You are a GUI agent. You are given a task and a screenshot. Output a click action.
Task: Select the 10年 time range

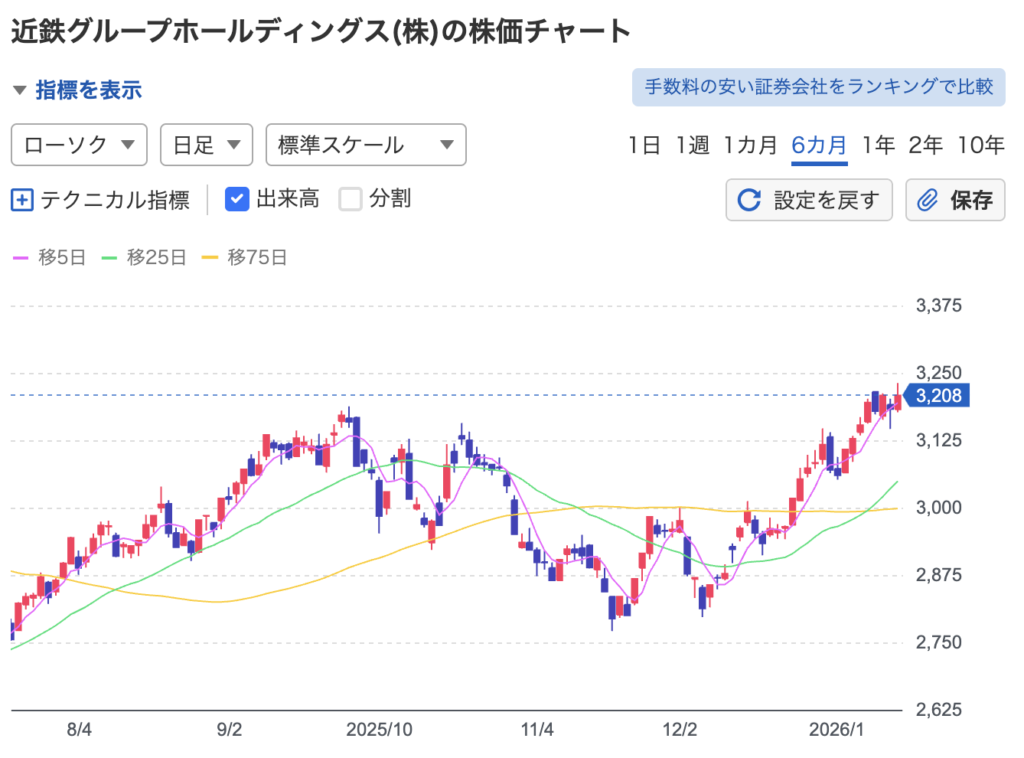(x=980, y=145)
